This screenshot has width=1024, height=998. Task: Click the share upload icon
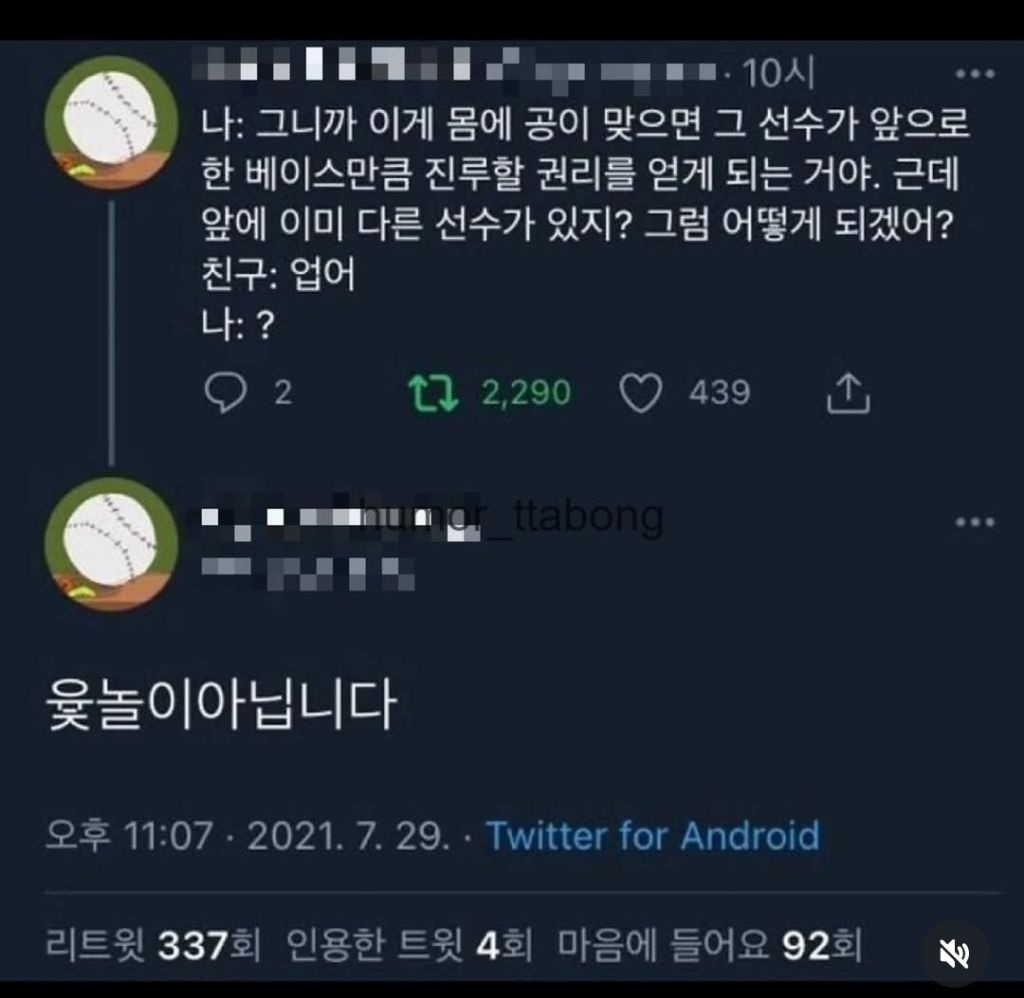tap(848, 393)
